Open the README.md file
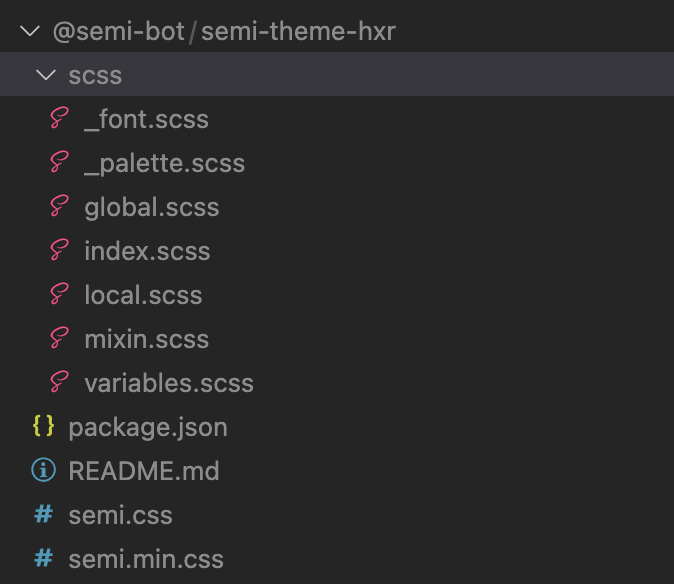674x584 pixels. [144, 471]
